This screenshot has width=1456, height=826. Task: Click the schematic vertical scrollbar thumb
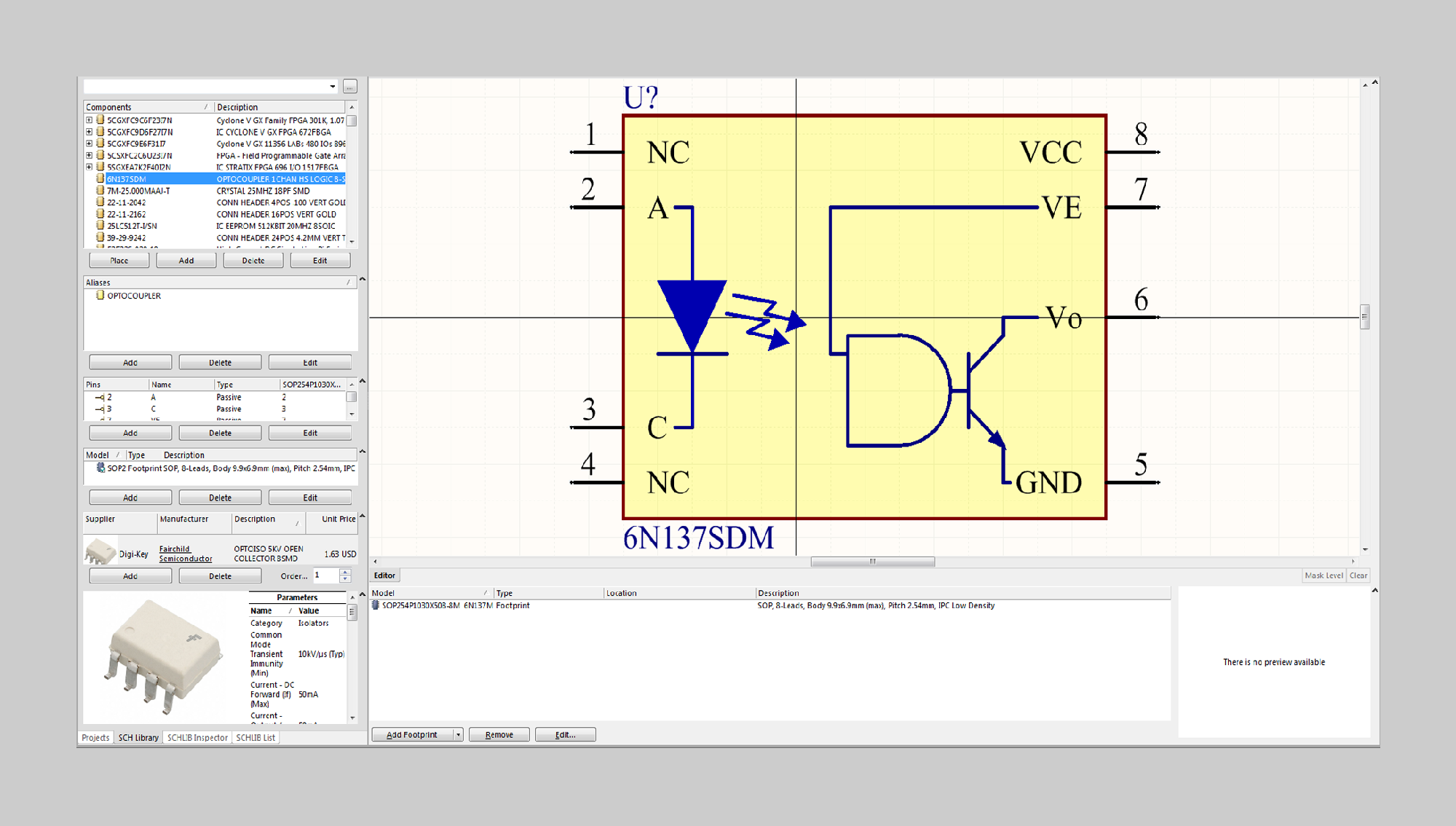1365,317
